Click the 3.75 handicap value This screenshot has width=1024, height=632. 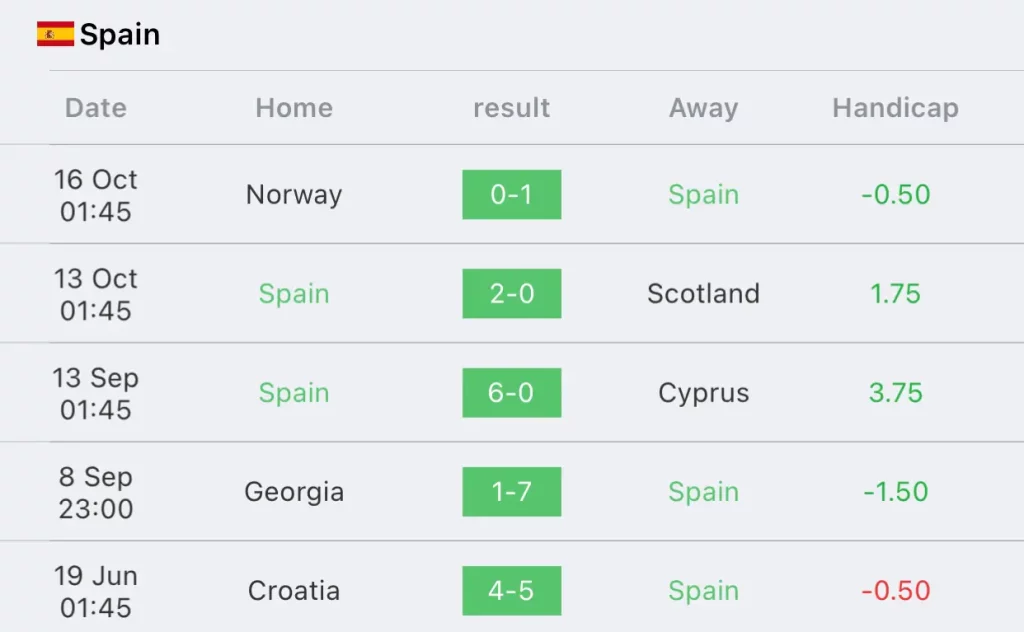tap(895, 393)
